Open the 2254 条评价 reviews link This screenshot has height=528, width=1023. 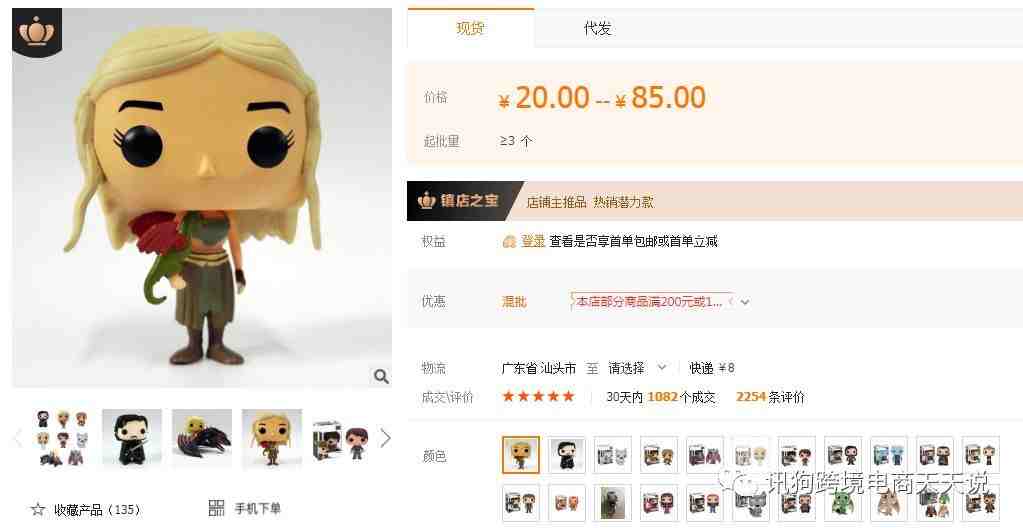770,397
